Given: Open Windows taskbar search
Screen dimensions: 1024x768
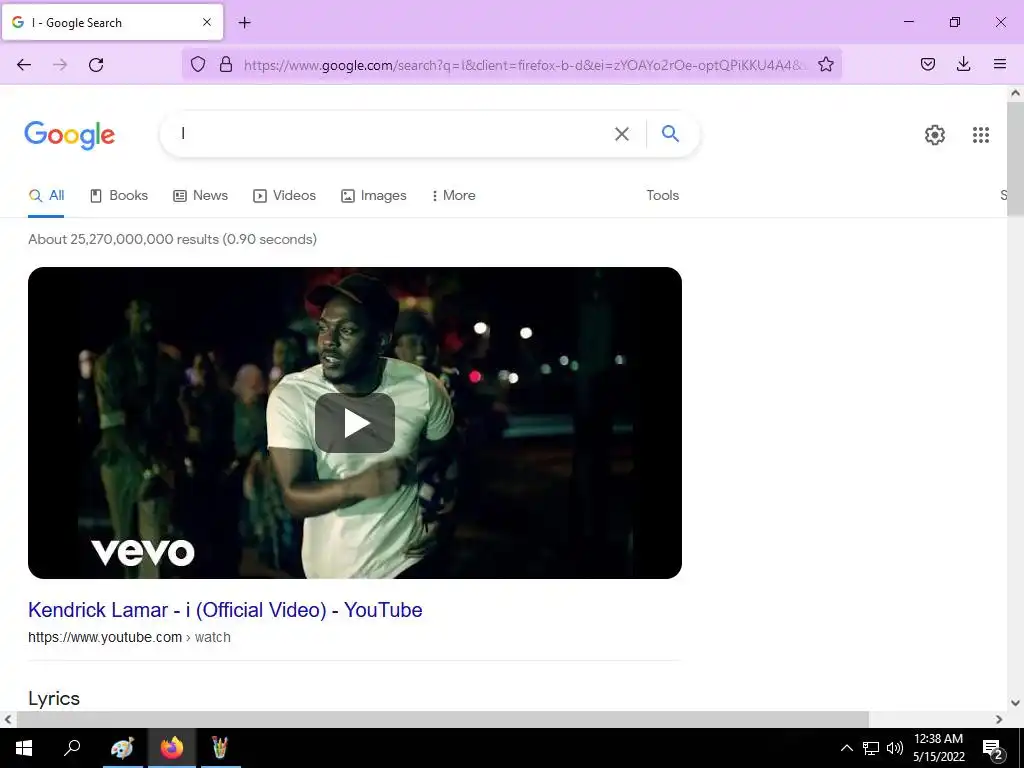Looking at the screenshot, I should click(x=72, y=748).
